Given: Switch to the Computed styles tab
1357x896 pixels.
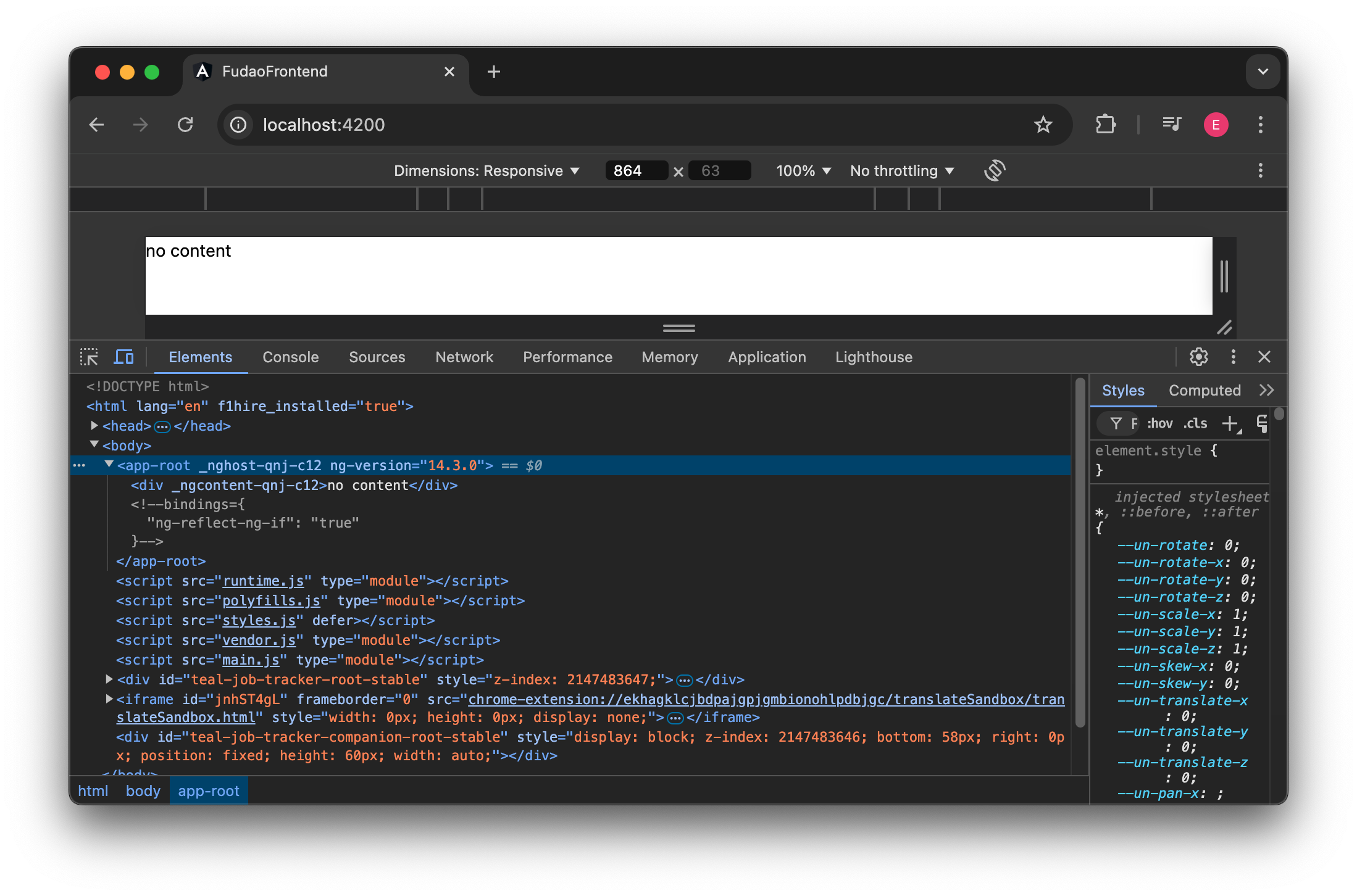Looking at the screenshot, I should 1204,390.
